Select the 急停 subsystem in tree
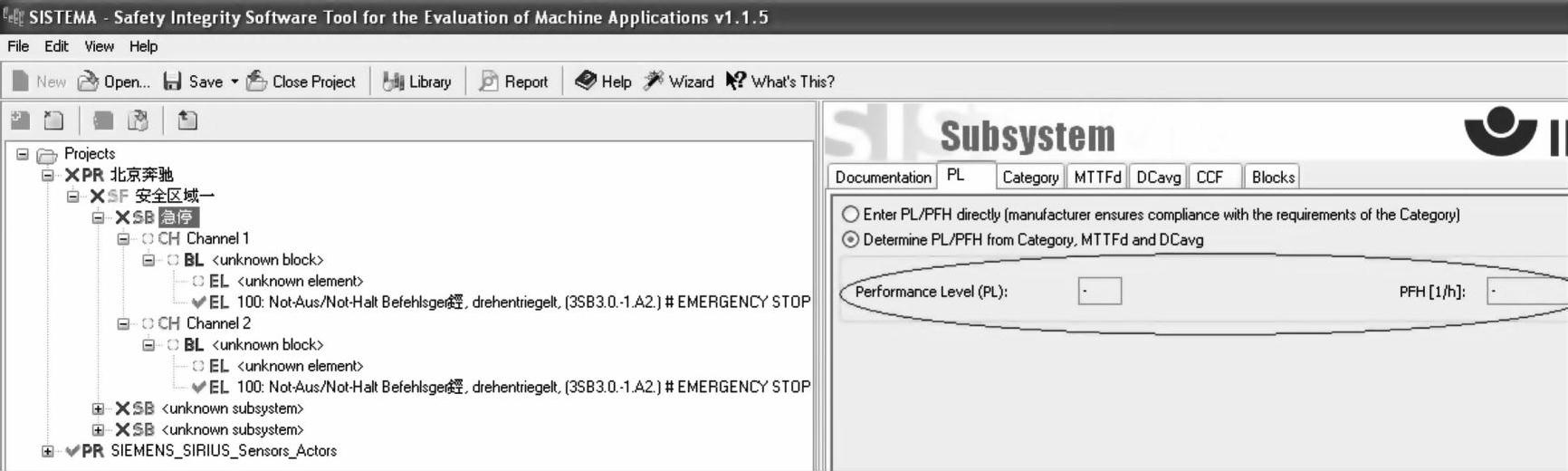The width and height of the screenshot is (1568, 471). 177,217
